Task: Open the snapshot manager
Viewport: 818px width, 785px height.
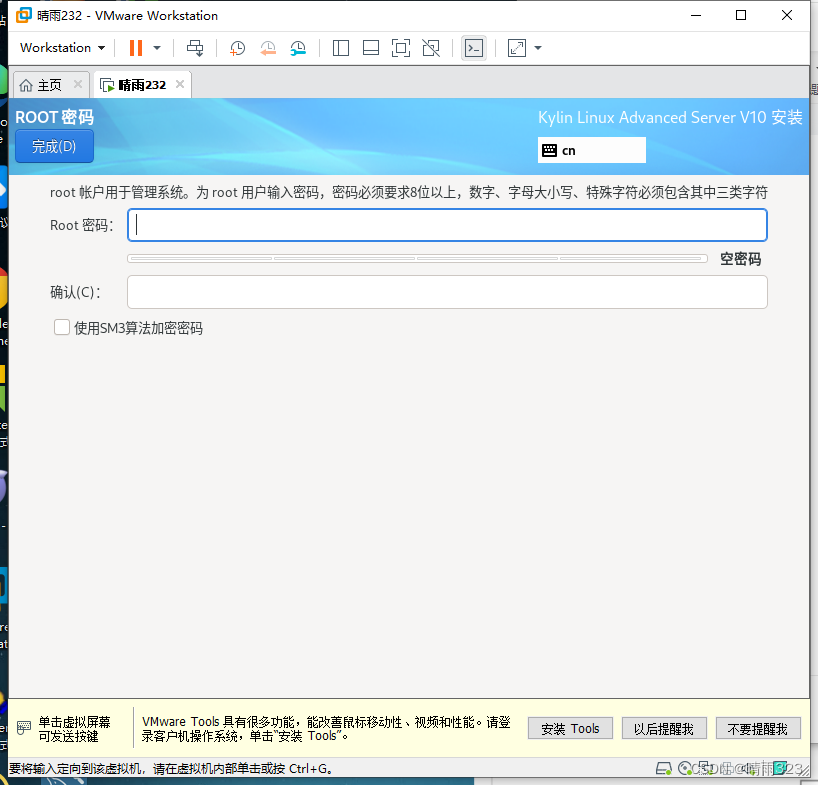Action: (x=298, y=48)
